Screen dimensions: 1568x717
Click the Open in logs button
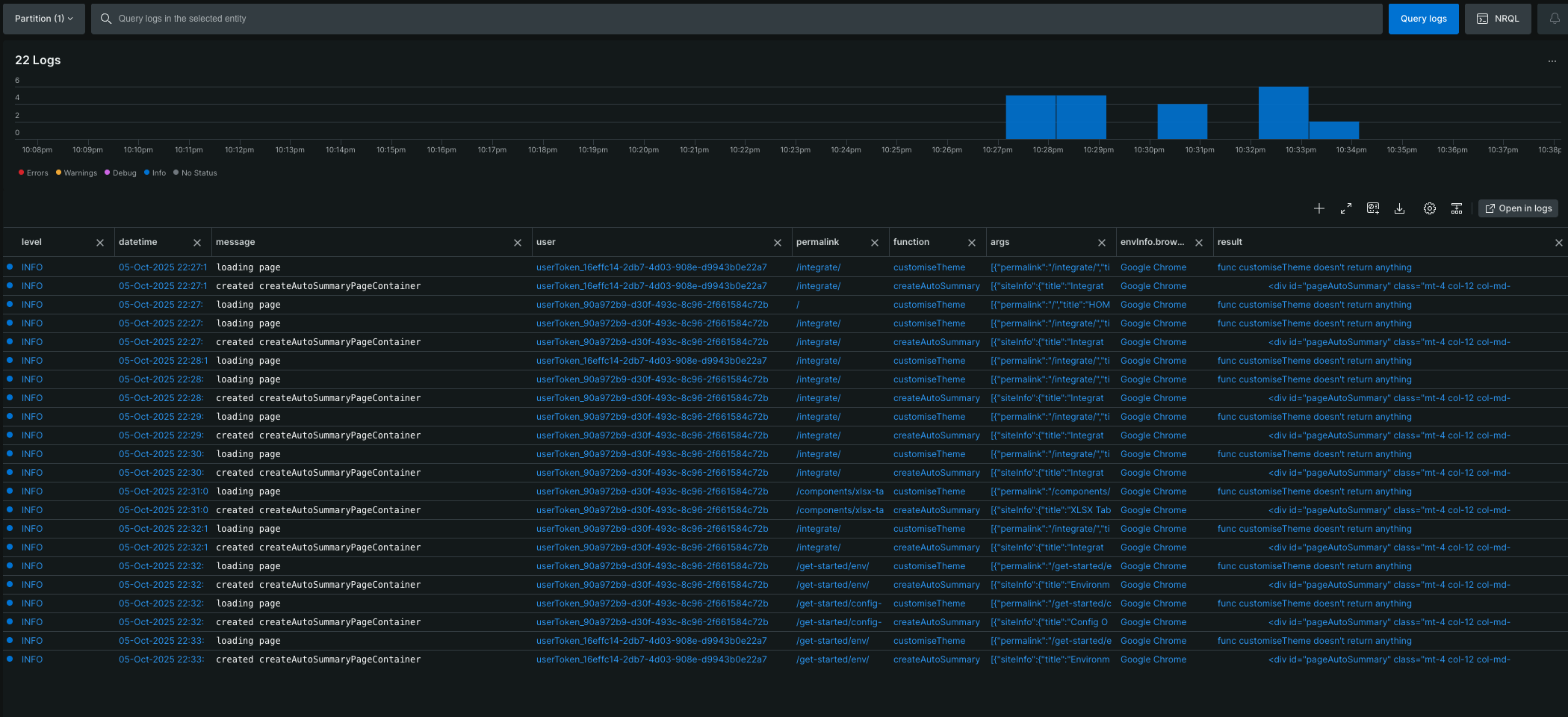[1518, 209]
